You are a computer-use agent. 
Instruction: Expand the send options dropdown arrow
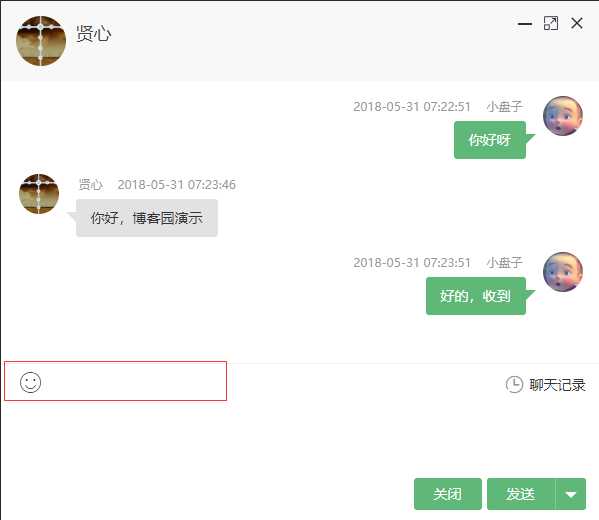point(570,494)
